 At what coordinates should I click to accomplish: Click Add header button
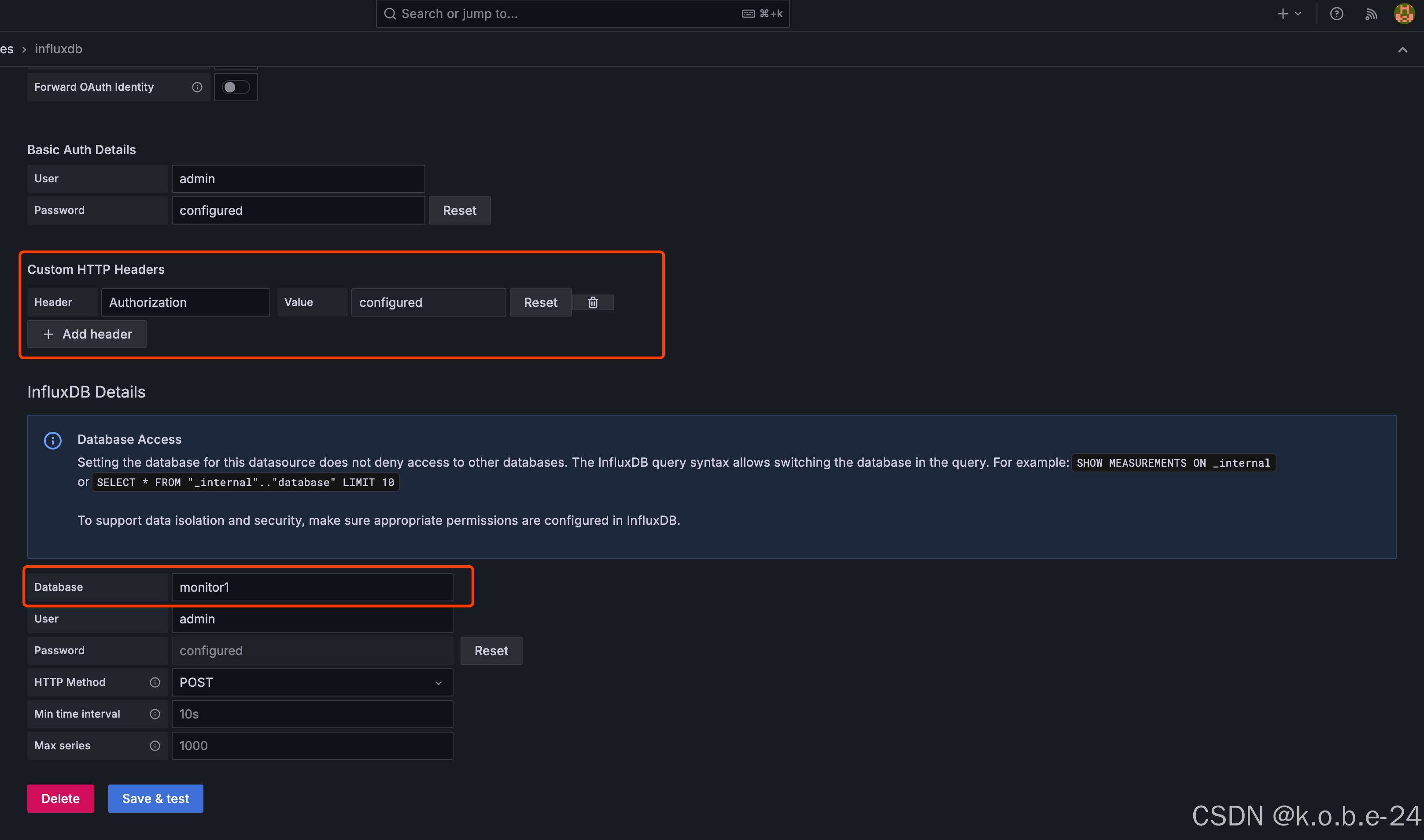[x=87, y=334]
